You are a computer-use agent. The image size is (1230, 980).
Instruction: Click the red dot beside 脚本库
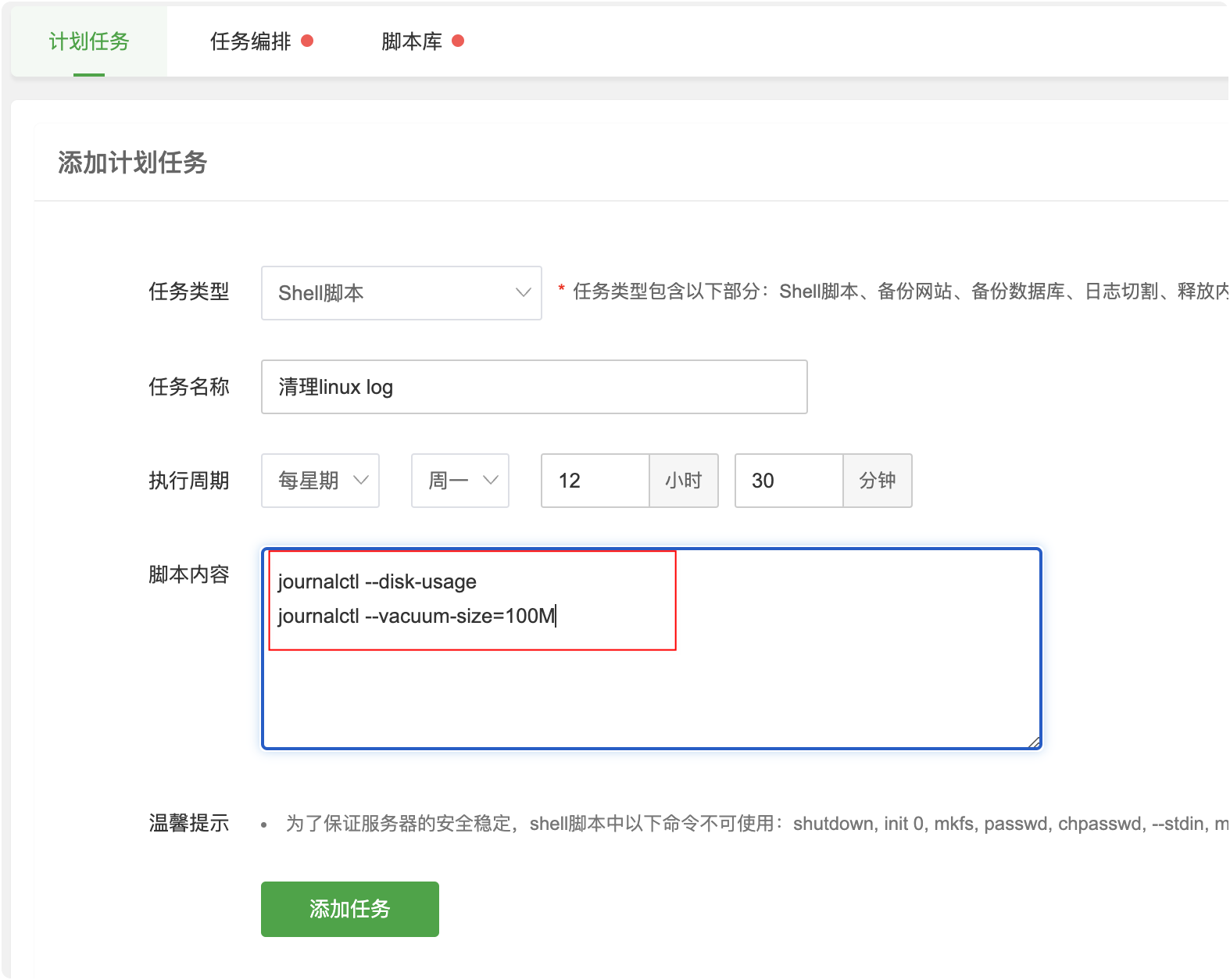click(458, 41)
